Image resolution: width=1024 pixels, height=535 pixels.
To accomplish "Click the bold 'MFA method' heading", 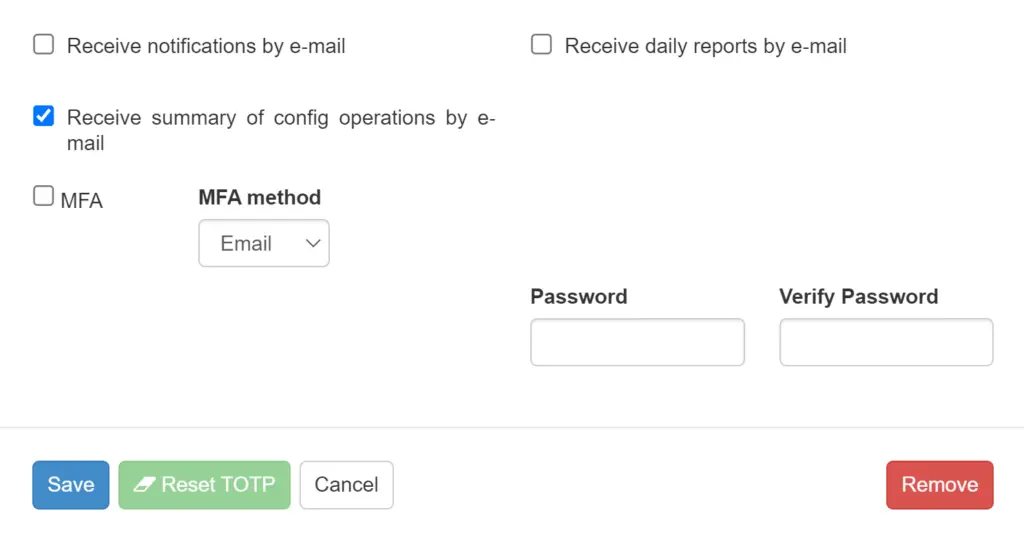I will point(260,197).
